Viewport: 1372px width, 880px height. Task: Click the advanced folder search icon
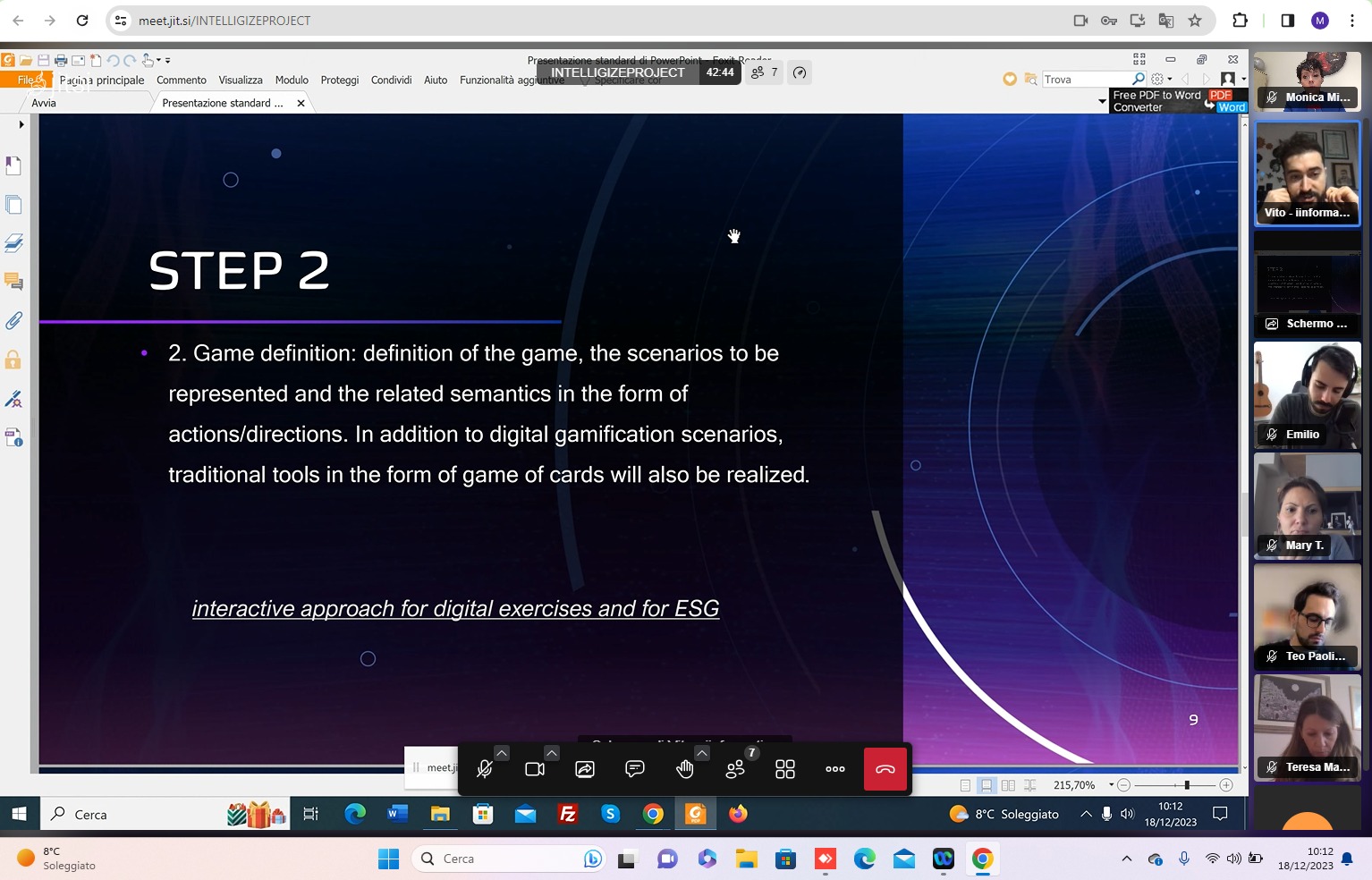pos(1030,79)
